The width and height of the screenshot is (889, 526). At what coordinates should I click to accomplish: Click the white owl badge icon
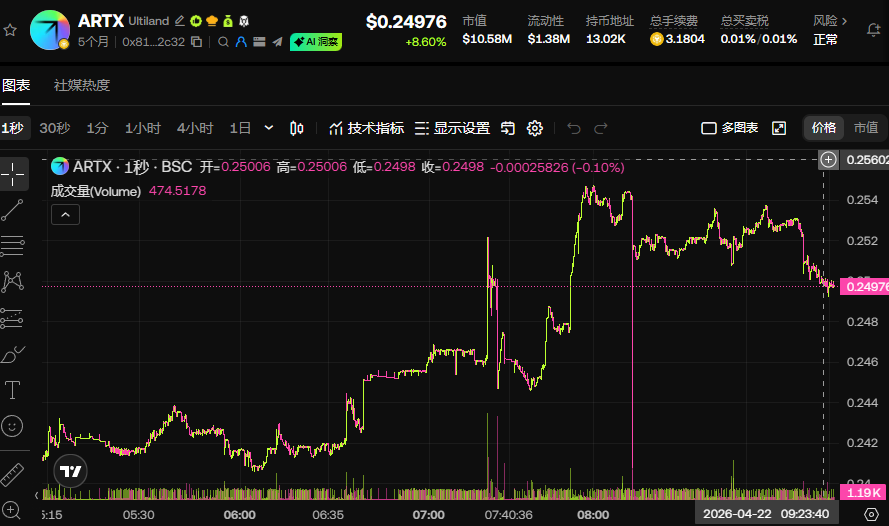[x=244, y=21]
